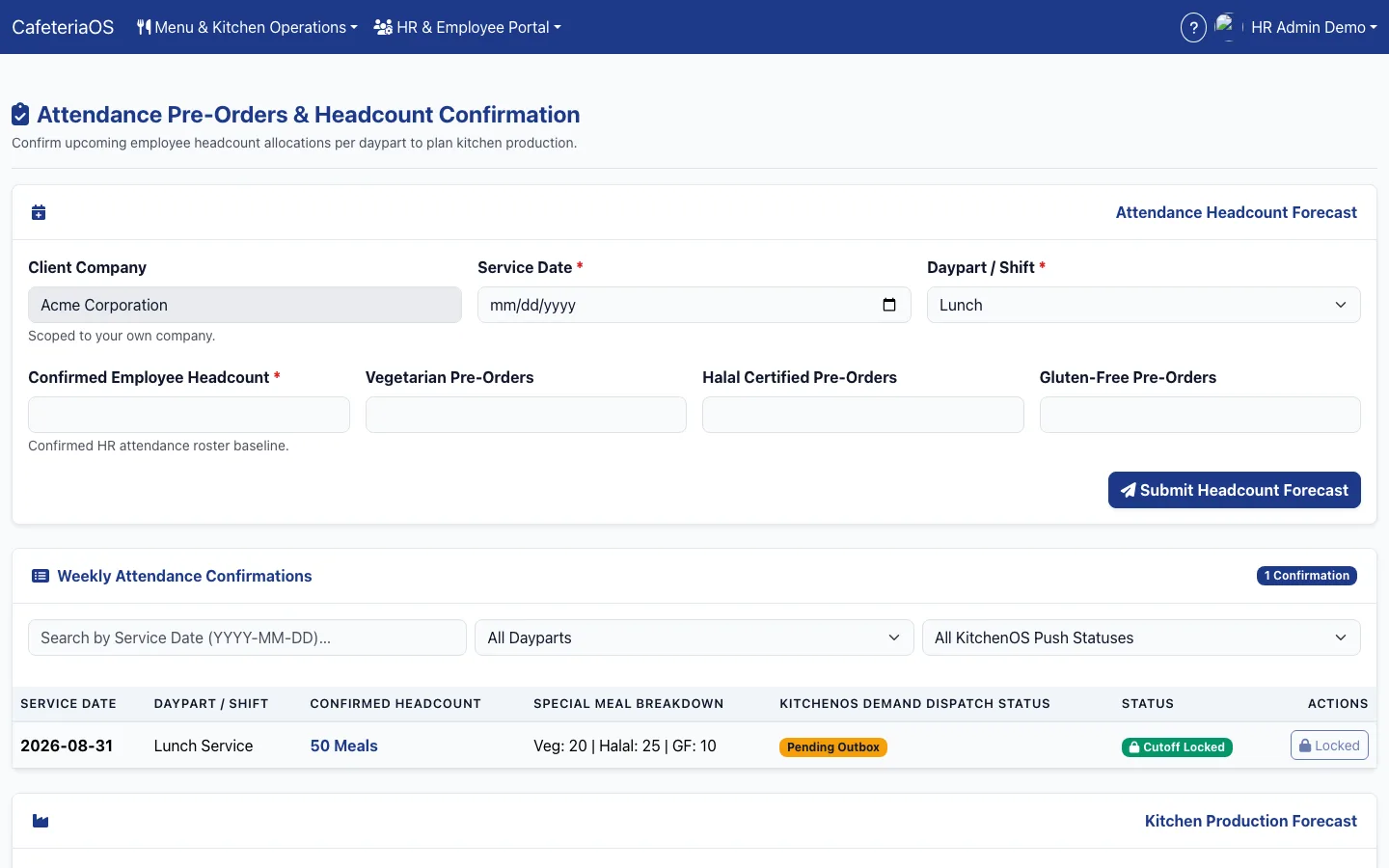This screenshot has width=1389, height=868.
Task: Focus the Service Date field
Action: coord(694,305)
